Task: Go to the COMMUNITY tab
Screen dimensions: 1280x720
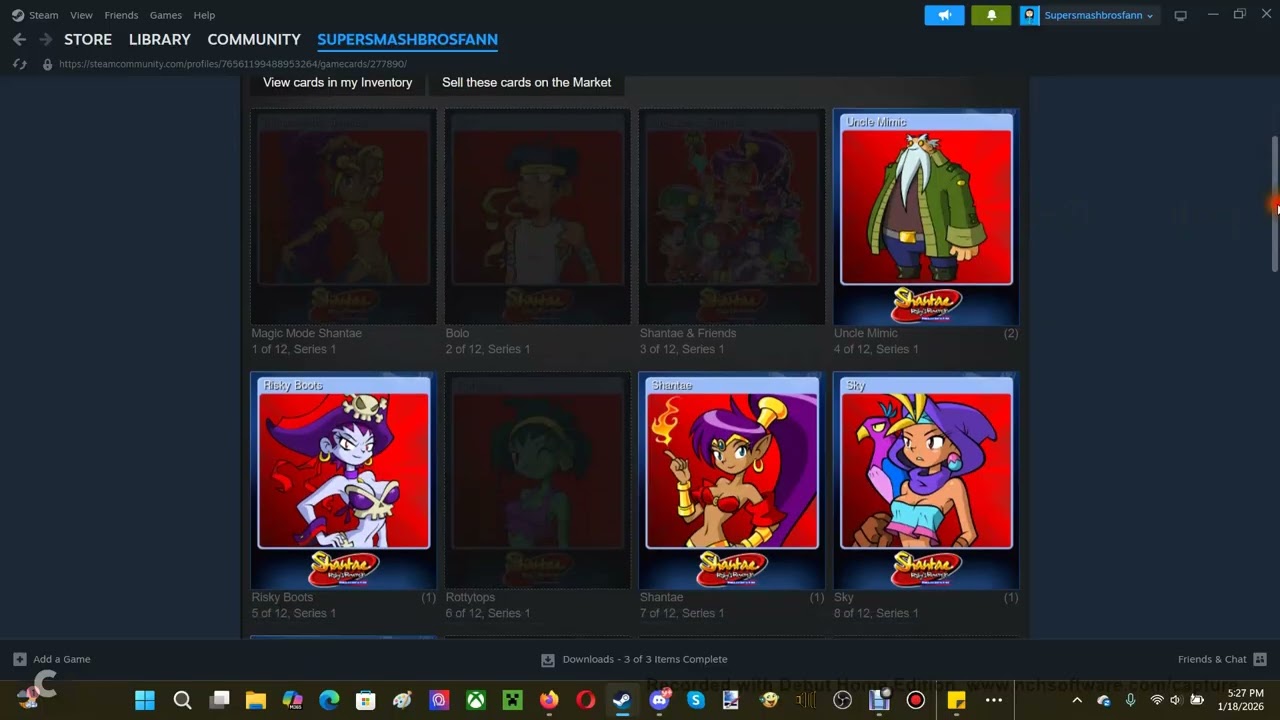Action: coord(254,39)
